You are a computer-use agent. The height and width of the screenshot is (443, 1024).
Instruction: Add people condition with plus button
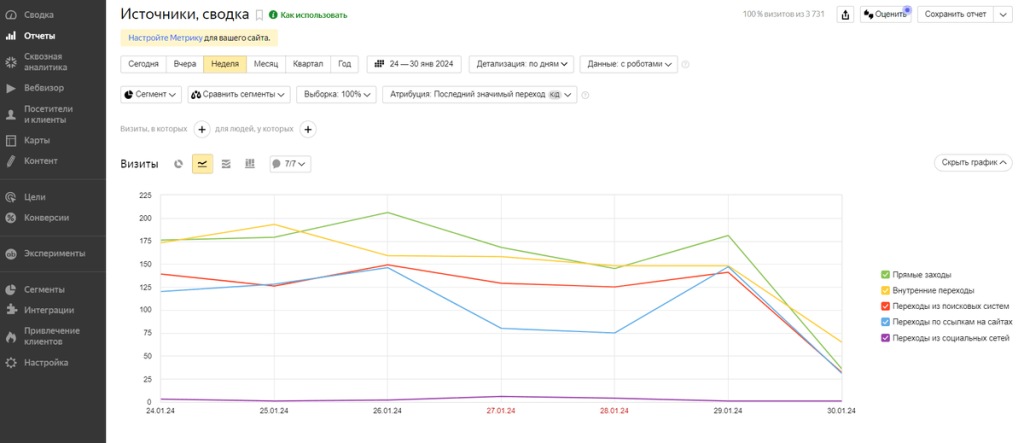point(308,129)
